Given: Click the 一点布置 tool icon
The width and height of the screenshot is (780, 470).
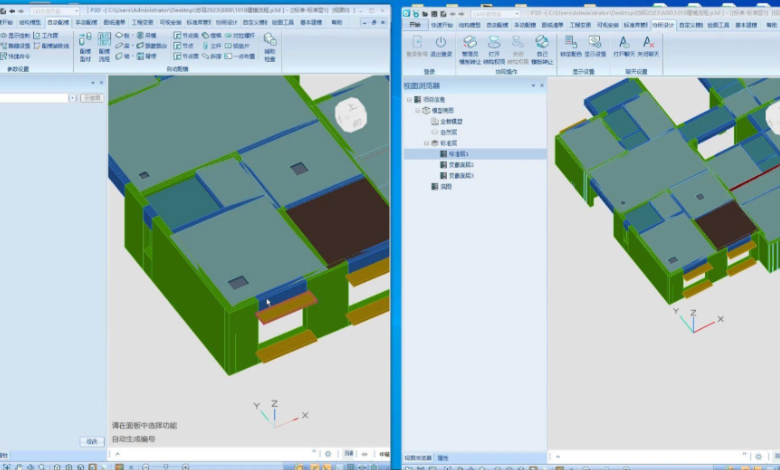Looking at the screenshot, I should coord(228,56).
